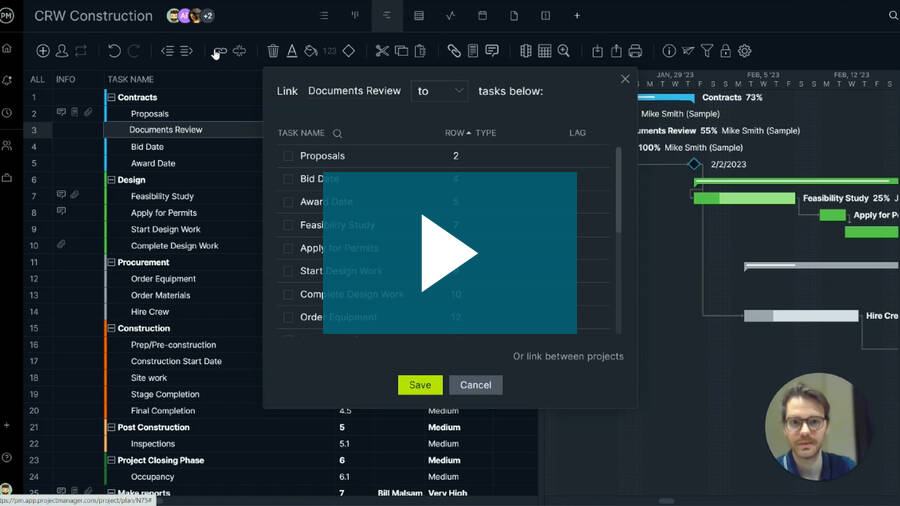Viewport: 900px width, 506px height.
Task: Click the grid table icon
Action: tap(545, 51)
